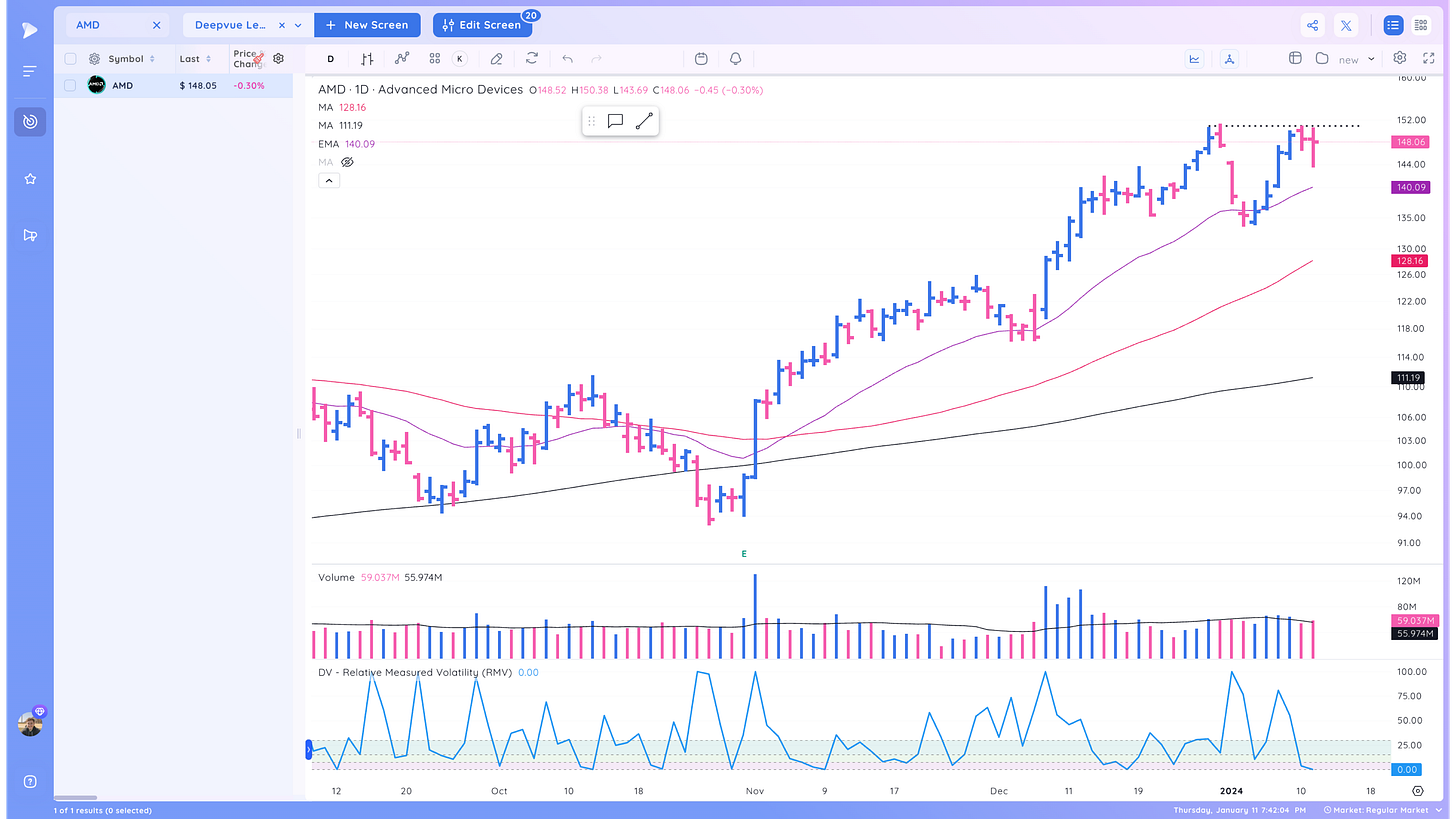This screenshot has height=819, width=1456.
Task: Select the bar chart style icon
Action: coord(367,59)
